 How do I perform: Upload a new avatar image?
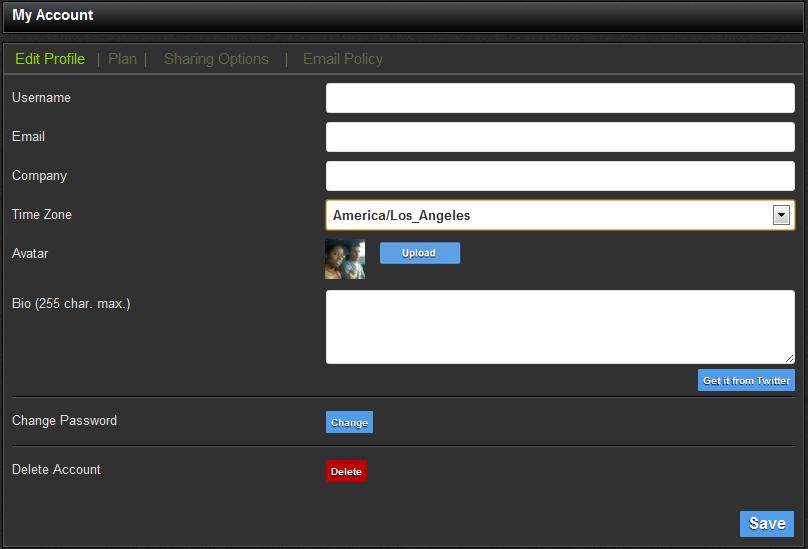(x=420, y=253)
